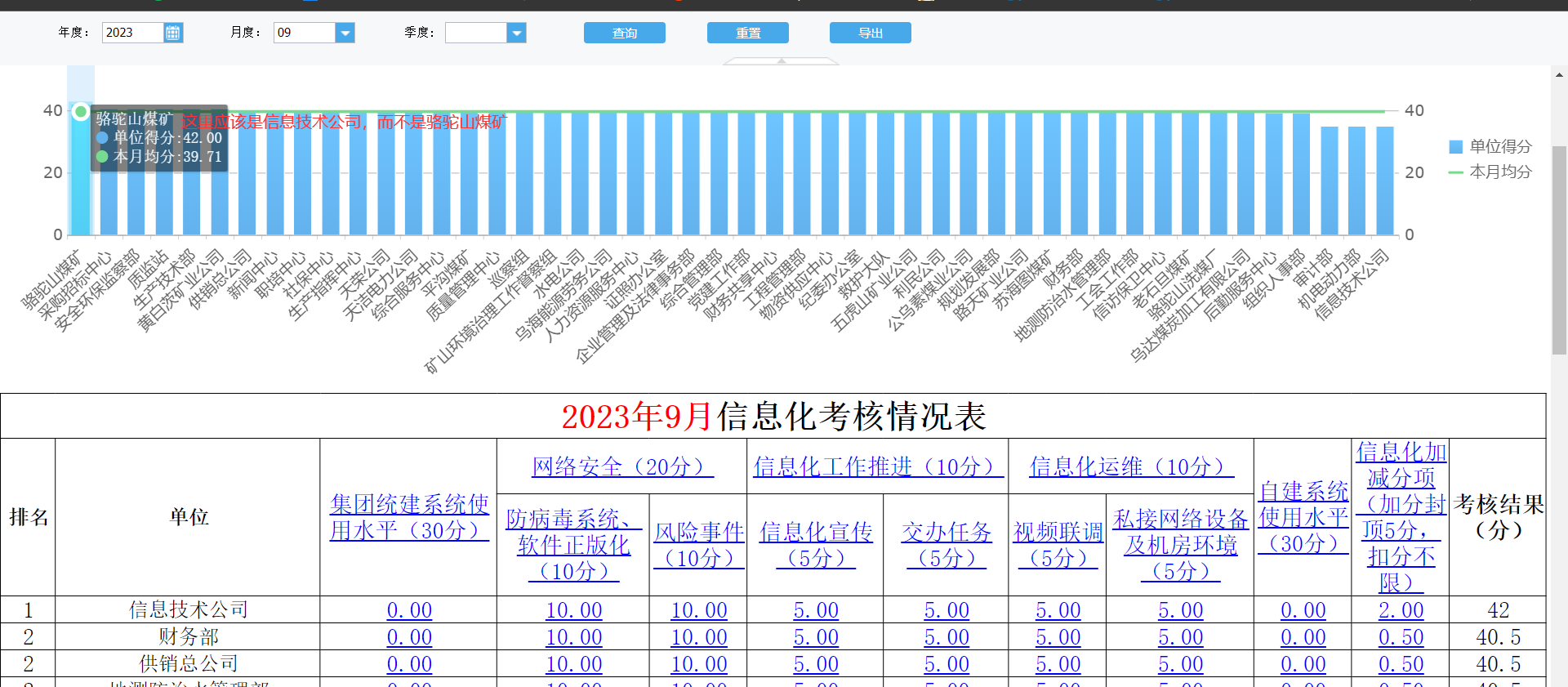Select the 供销总公司 unit cell
This screenshot has height=687, width=1568.
coord(188,663)
